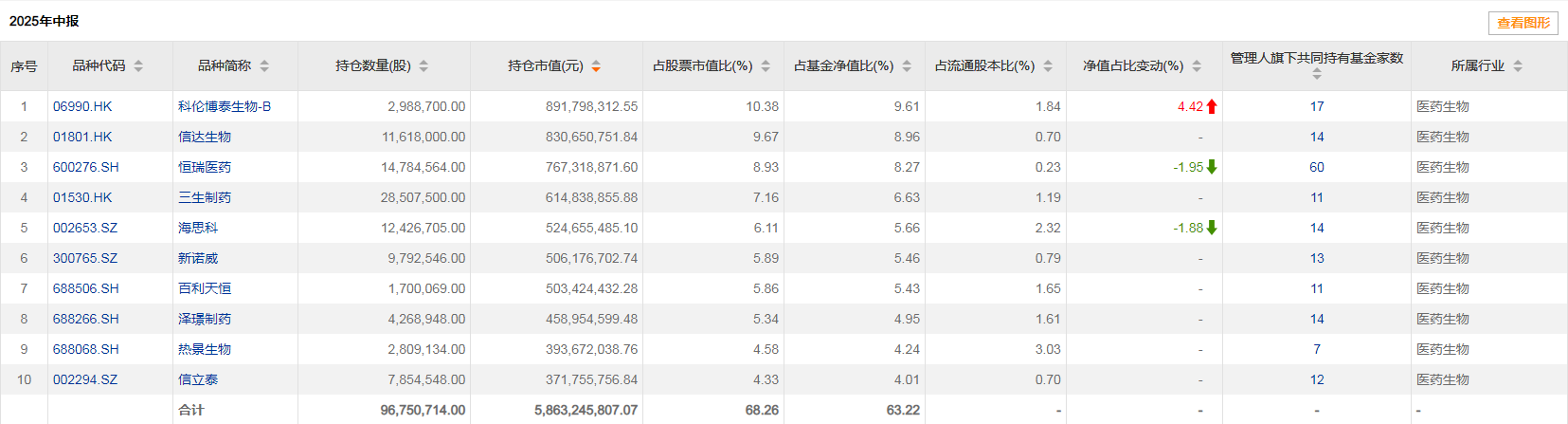Viewport: 1568px width, 424px height.
Task: Open 科伦博泰生物-B stock link
Action: tap(225, 106)
